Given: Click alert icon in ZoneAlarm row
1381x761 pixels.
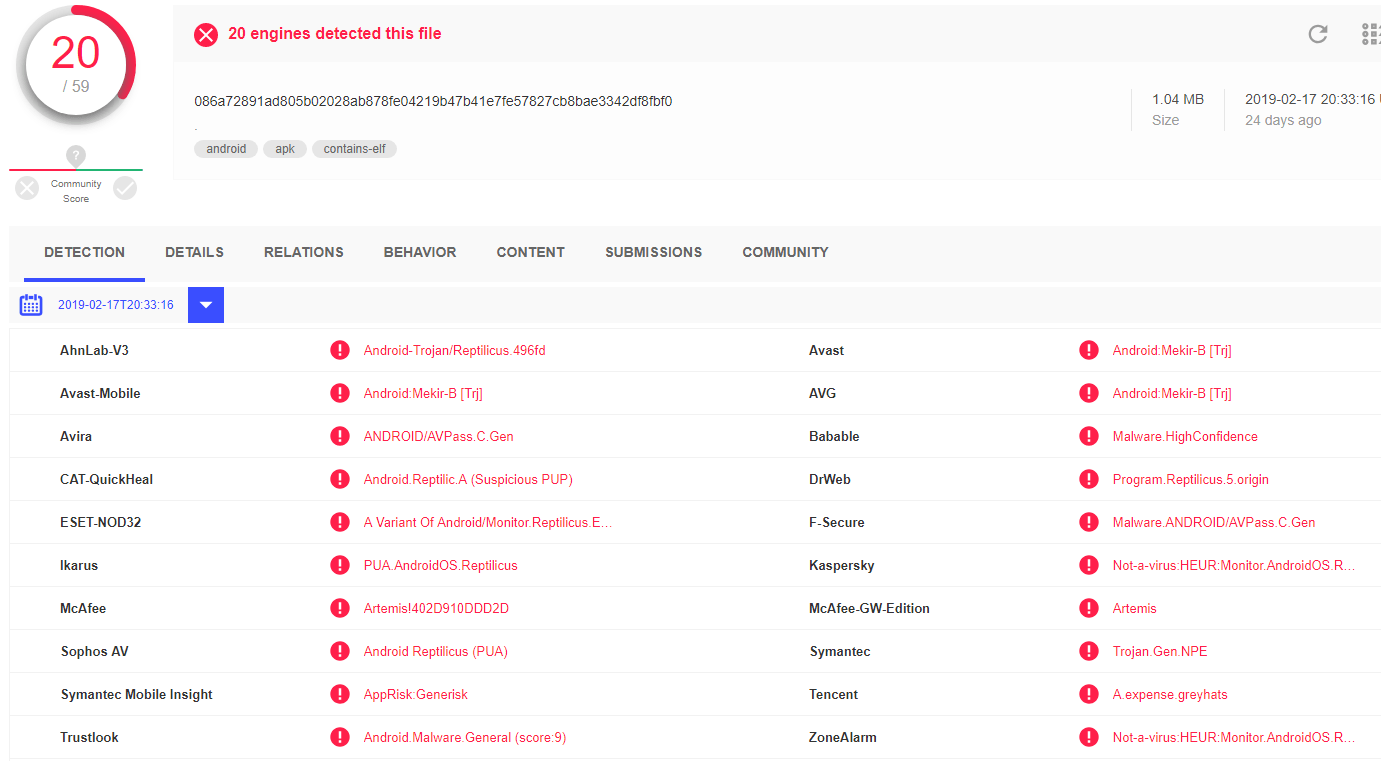Looking at the screenshot, I should click(1089, 737).
